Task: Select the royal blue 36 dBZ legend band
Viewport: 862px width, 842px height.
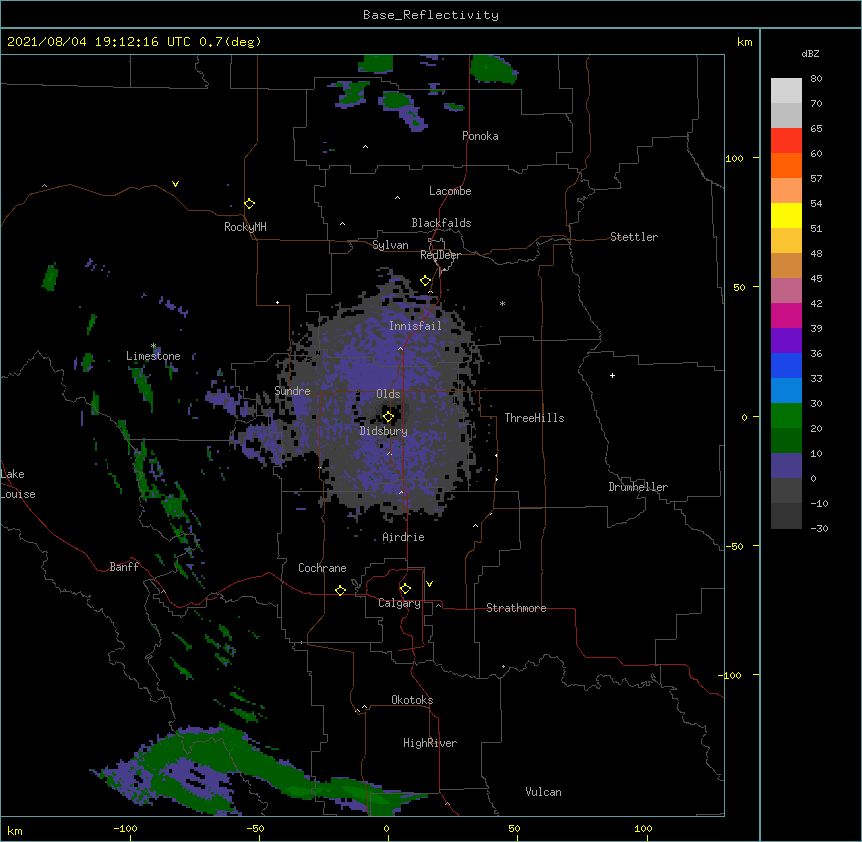Action: [786, 365]
